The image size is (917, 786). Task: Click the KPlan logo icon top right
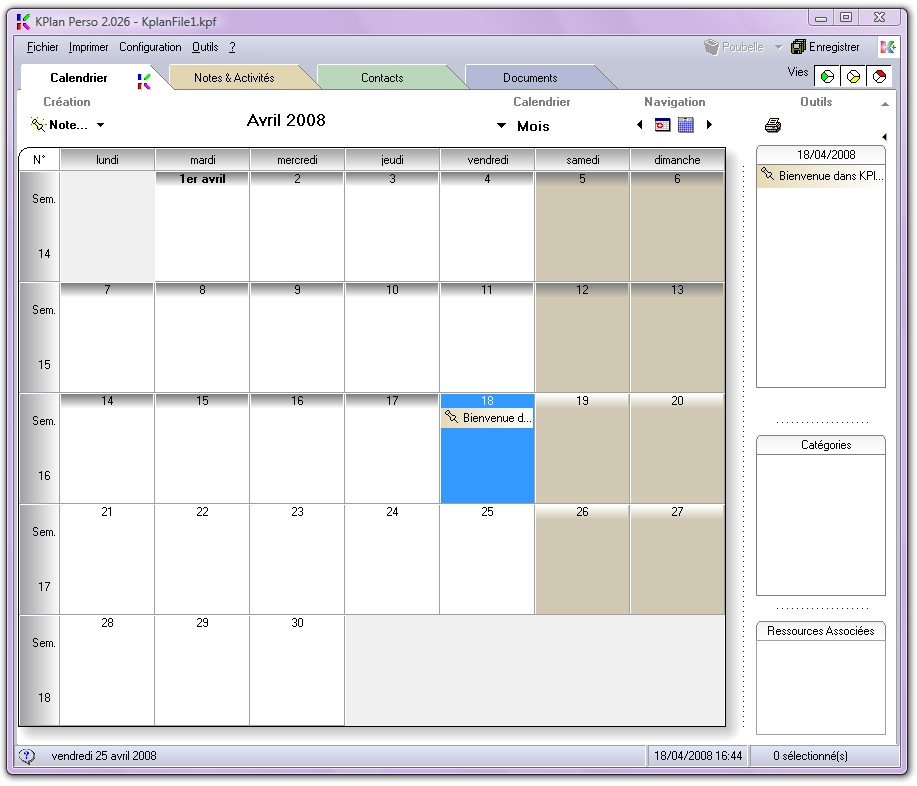887,47
